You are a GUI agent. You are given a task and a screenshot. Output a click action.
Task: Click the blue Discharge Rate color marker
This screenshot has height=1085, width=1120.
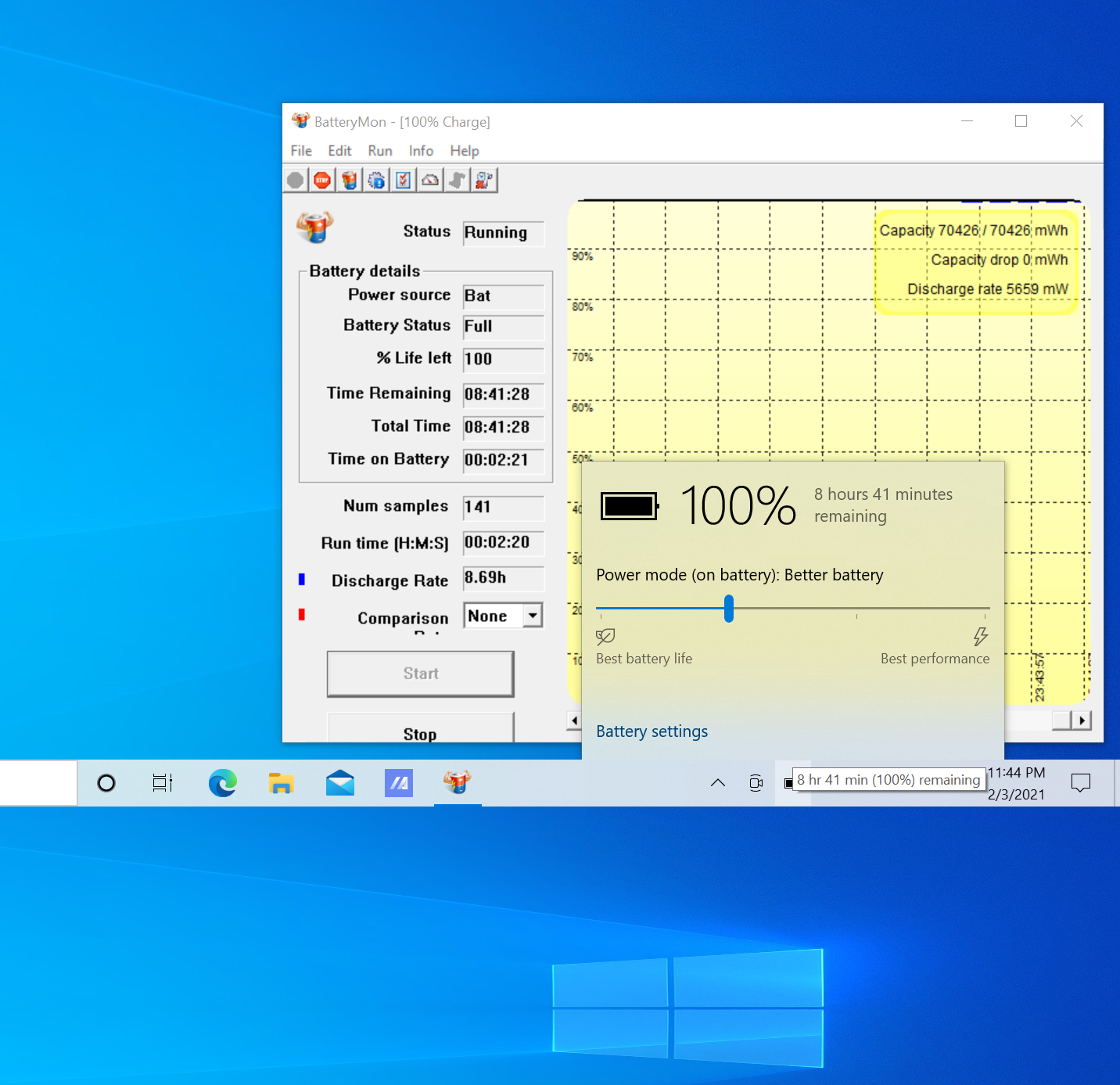pos(302,580)
